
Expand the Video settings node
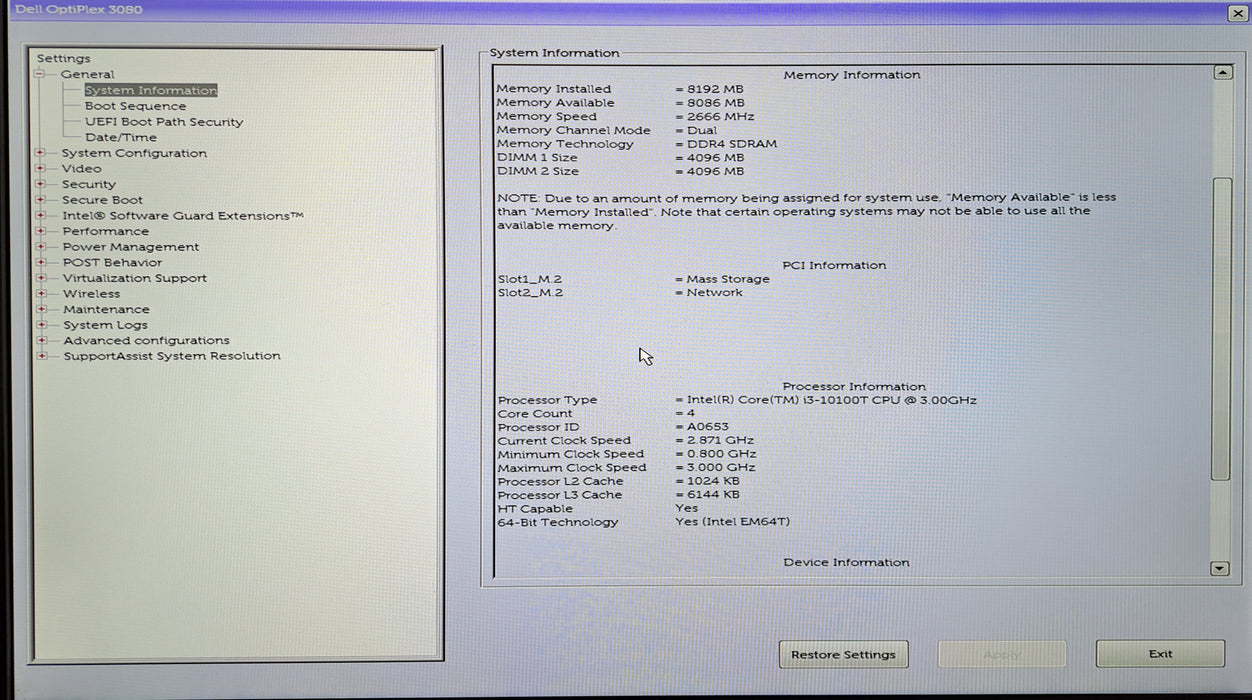click(40, 169)
